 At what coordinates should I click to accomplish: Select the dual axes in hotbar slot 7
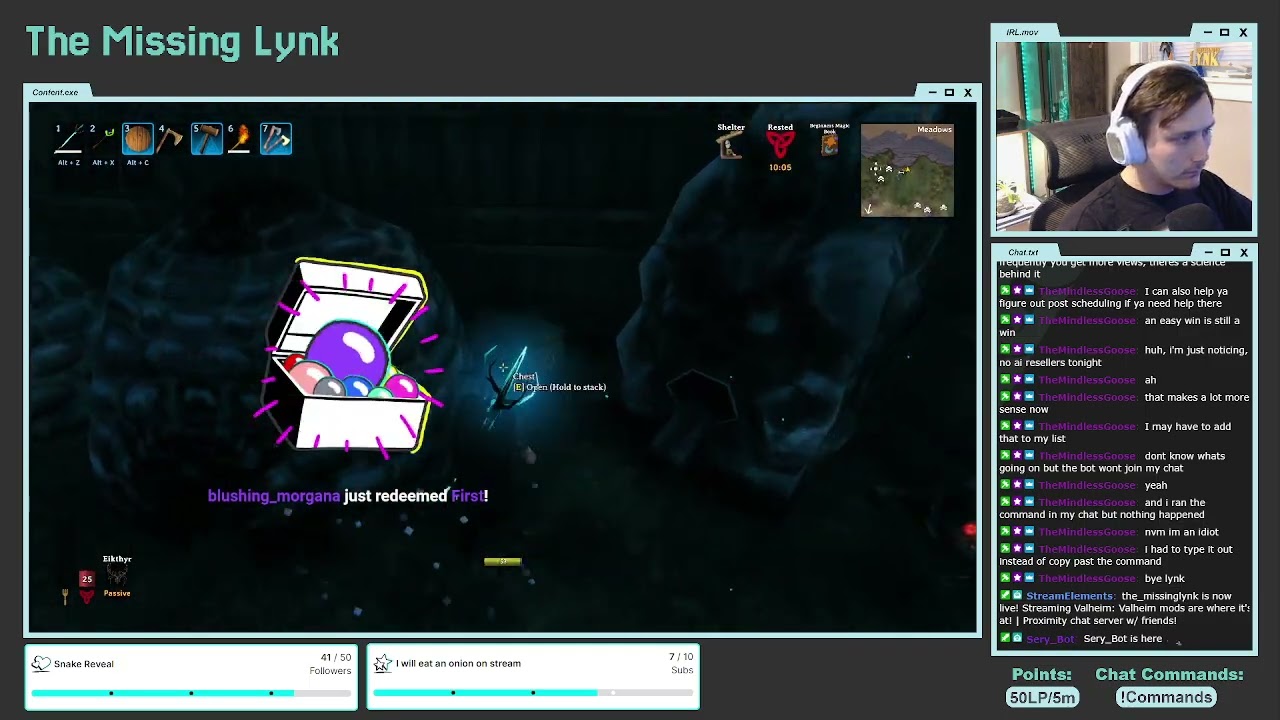[276, 139]
